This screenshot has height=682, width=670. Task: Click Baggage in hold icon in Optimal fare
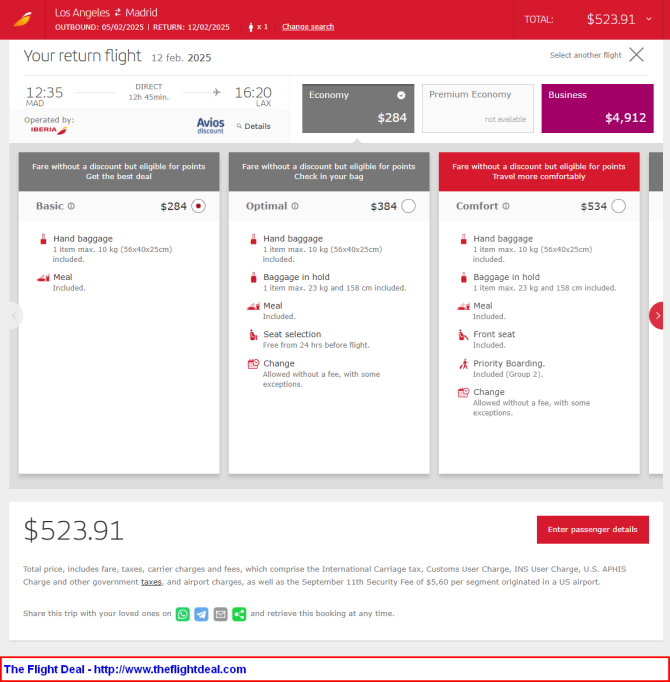pos(253,277)
